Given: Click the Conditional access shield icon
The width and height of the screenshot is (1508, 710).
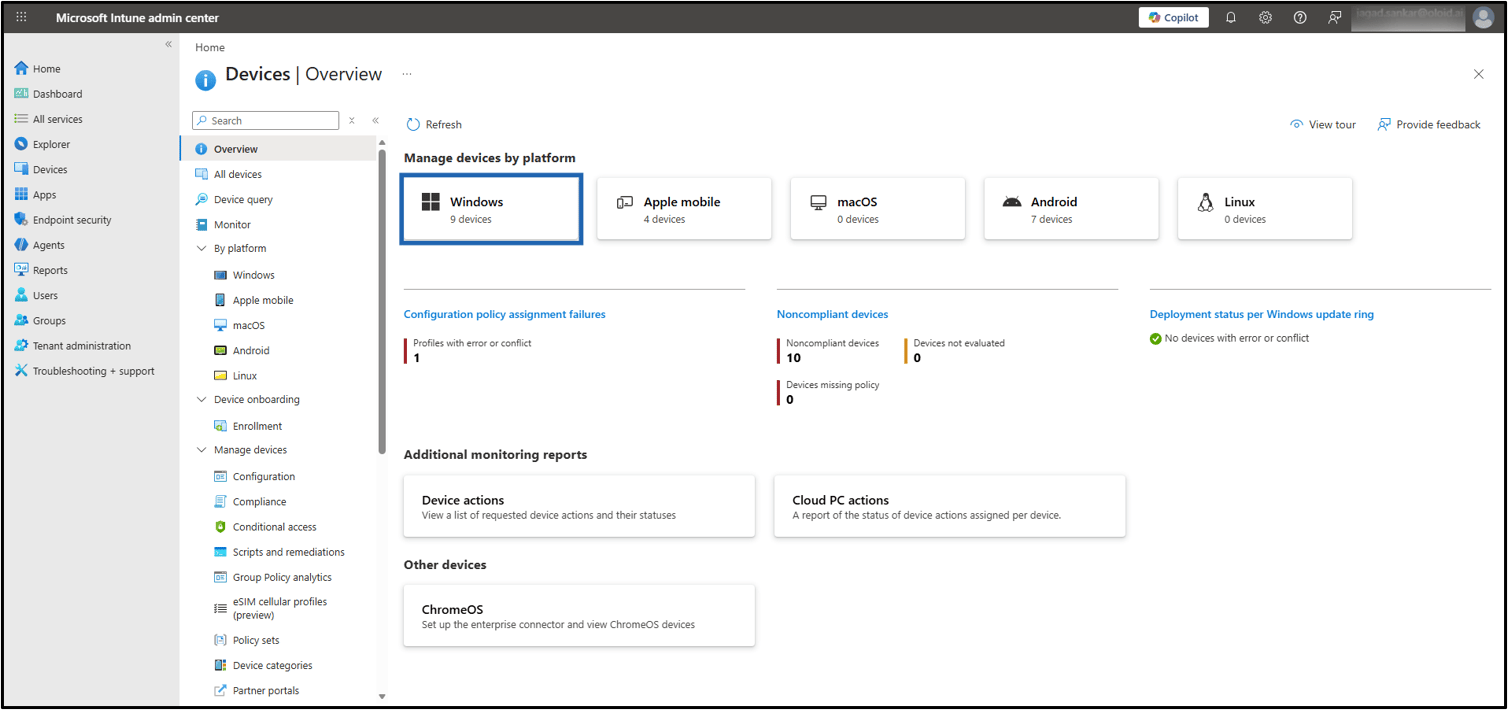Looking at the screenshot, I should 221,527.
